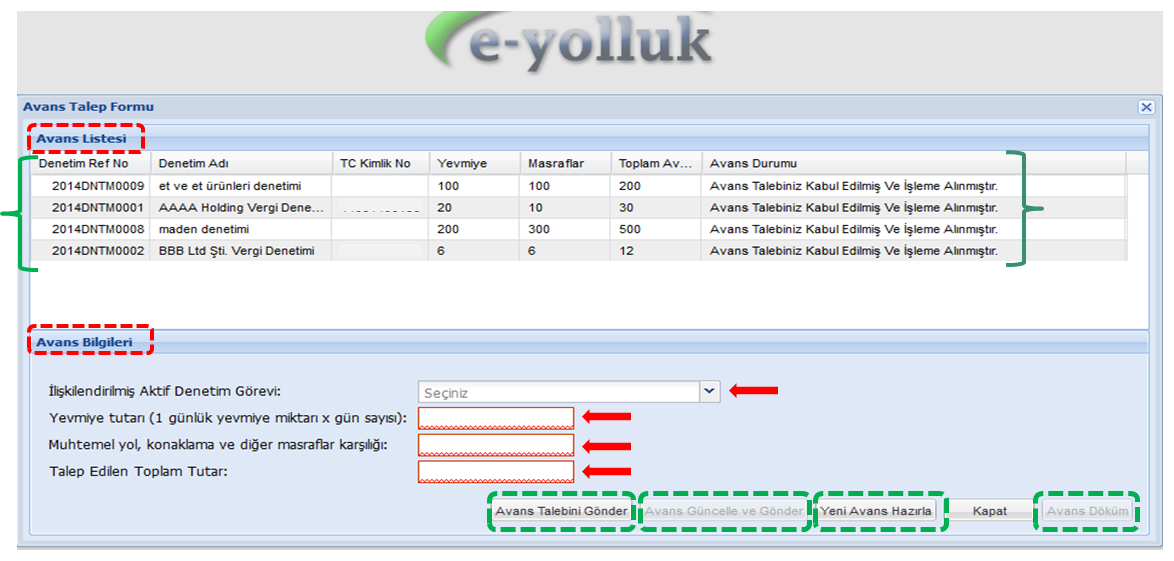1174x561 pixels.
Task: Click 'et ve et ürünleri denetimi' cell
Action: [242, 186]
